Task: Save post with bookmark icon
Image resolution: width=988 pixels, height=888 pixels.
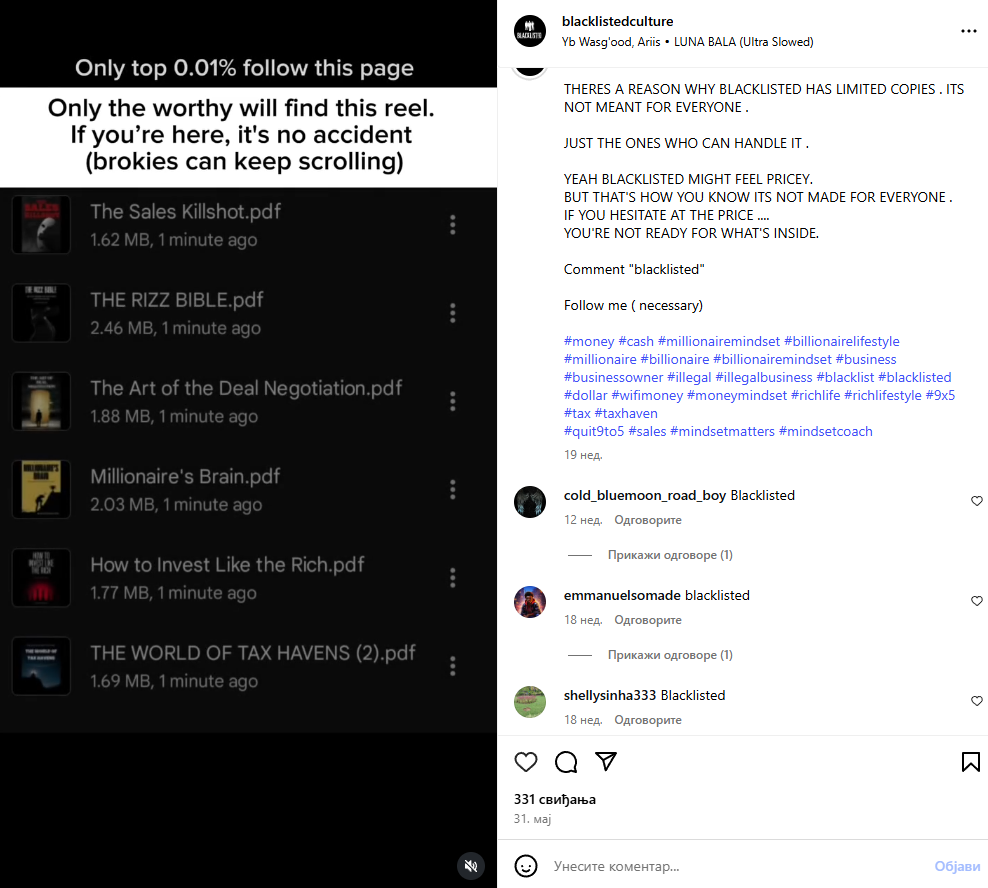Action: 970,762
